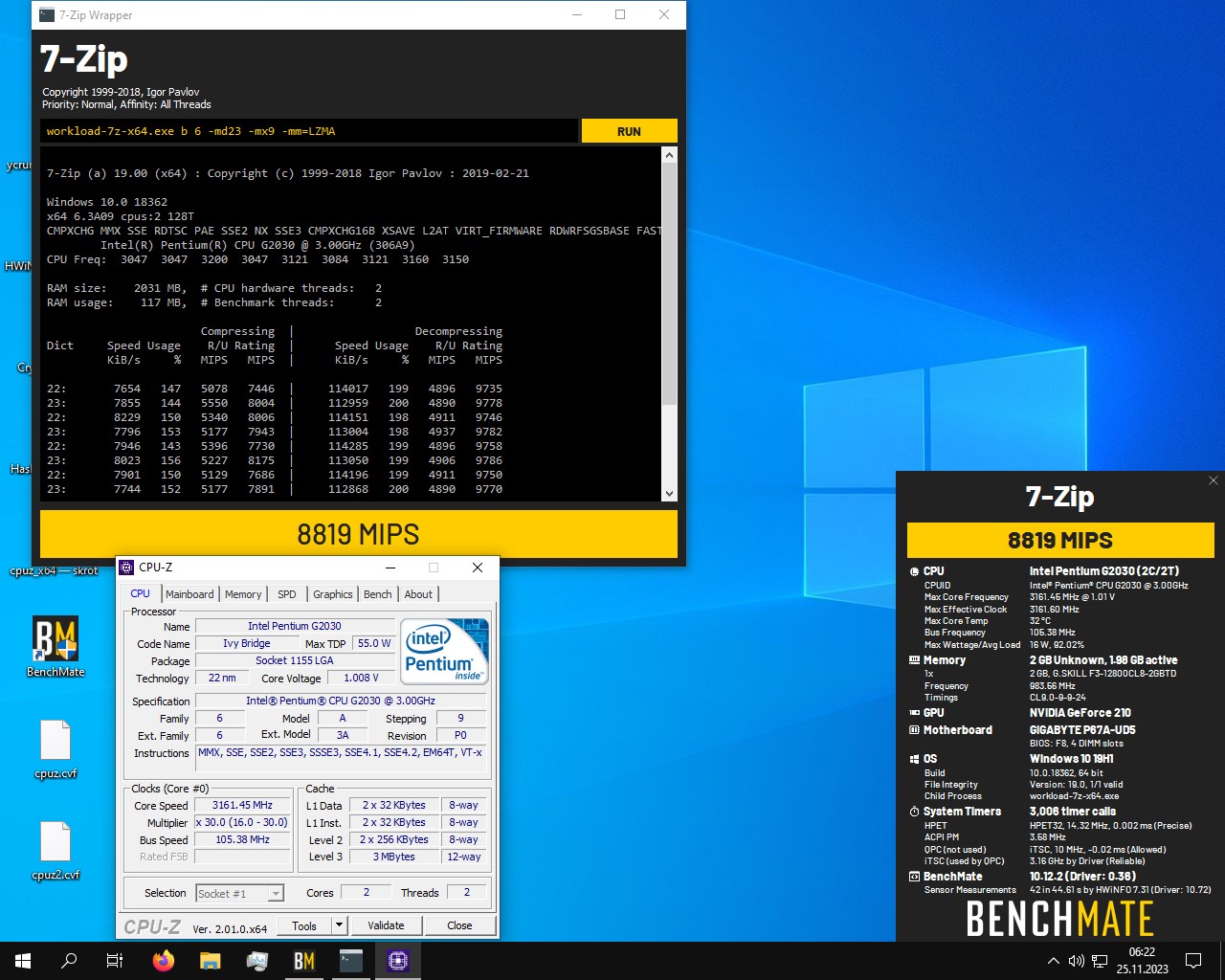Viewport: 1225px width, 980px height.
Task: Click the BenchMate 8819 MIPS score banner
Action: [x=1060, y=541]
